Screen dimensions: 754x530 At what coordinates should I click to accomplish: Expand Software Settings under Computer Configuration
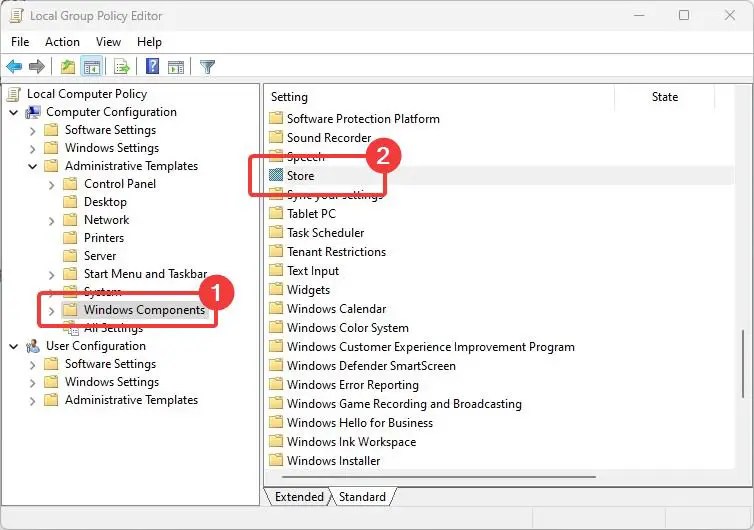point(32,131)
